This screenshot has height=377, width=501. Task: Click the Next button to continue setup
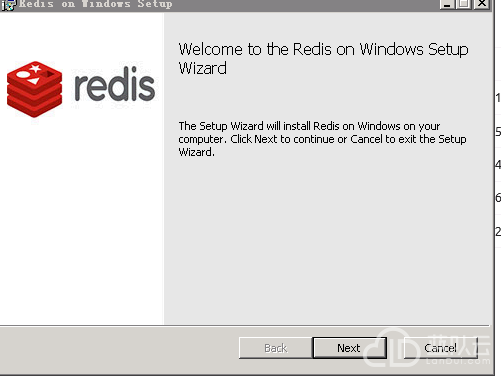(349, 348)
